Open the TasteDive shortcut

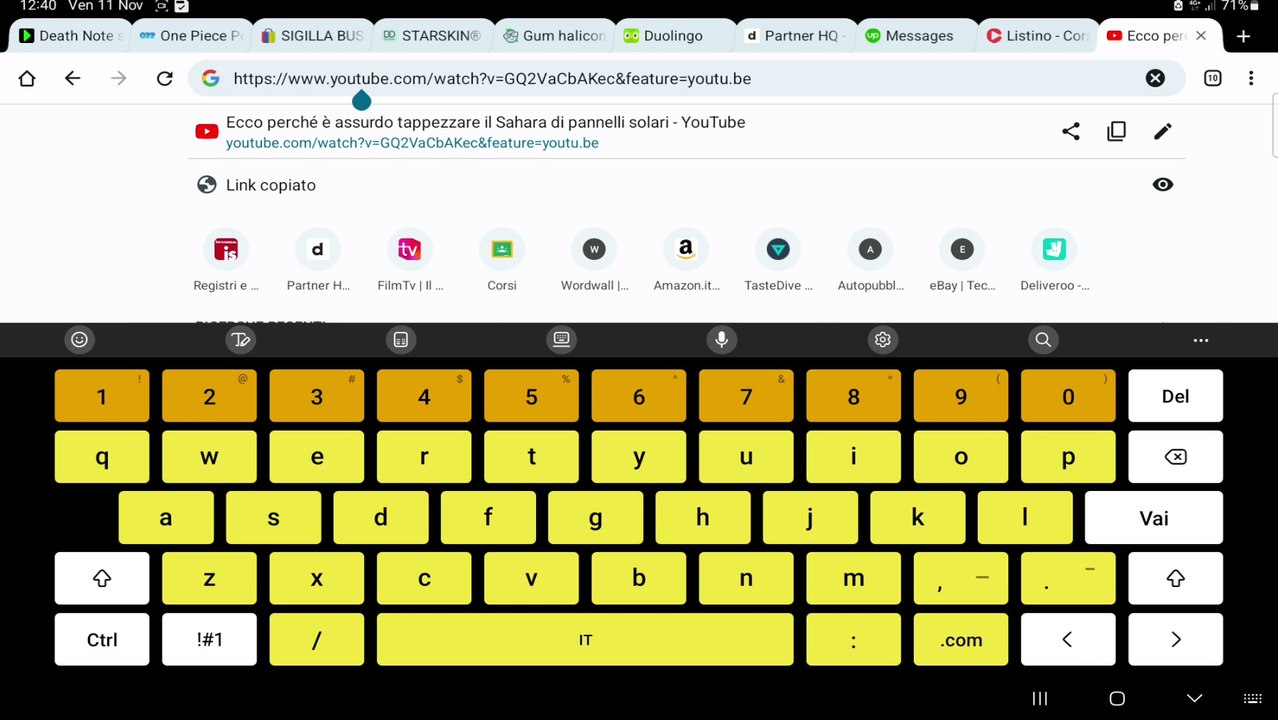(x=778, y=262)
